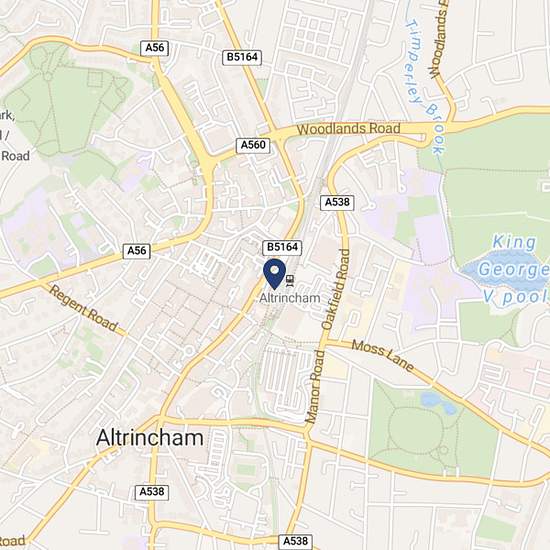Select the A560 road shield label
550x550 pixels.
(x=253, y=145)
